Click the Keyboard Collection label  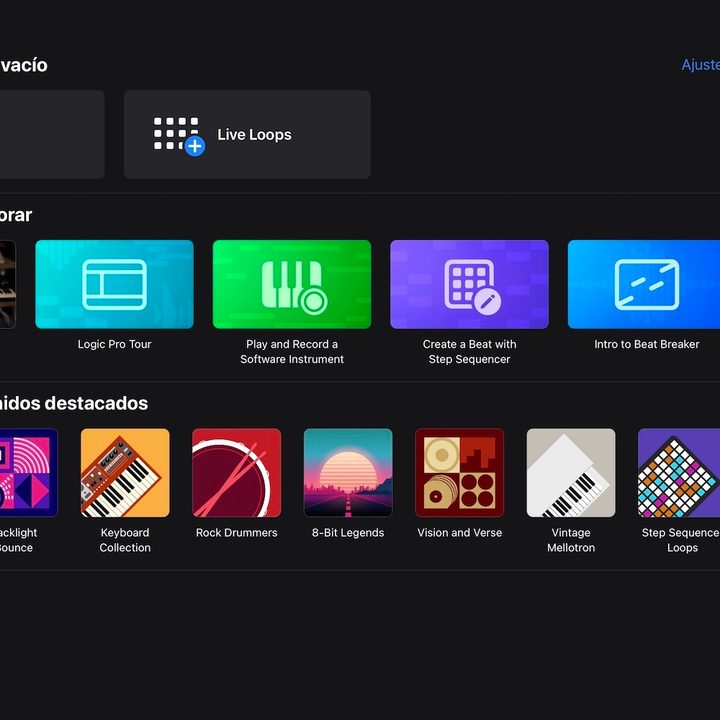tap(125, 540)
